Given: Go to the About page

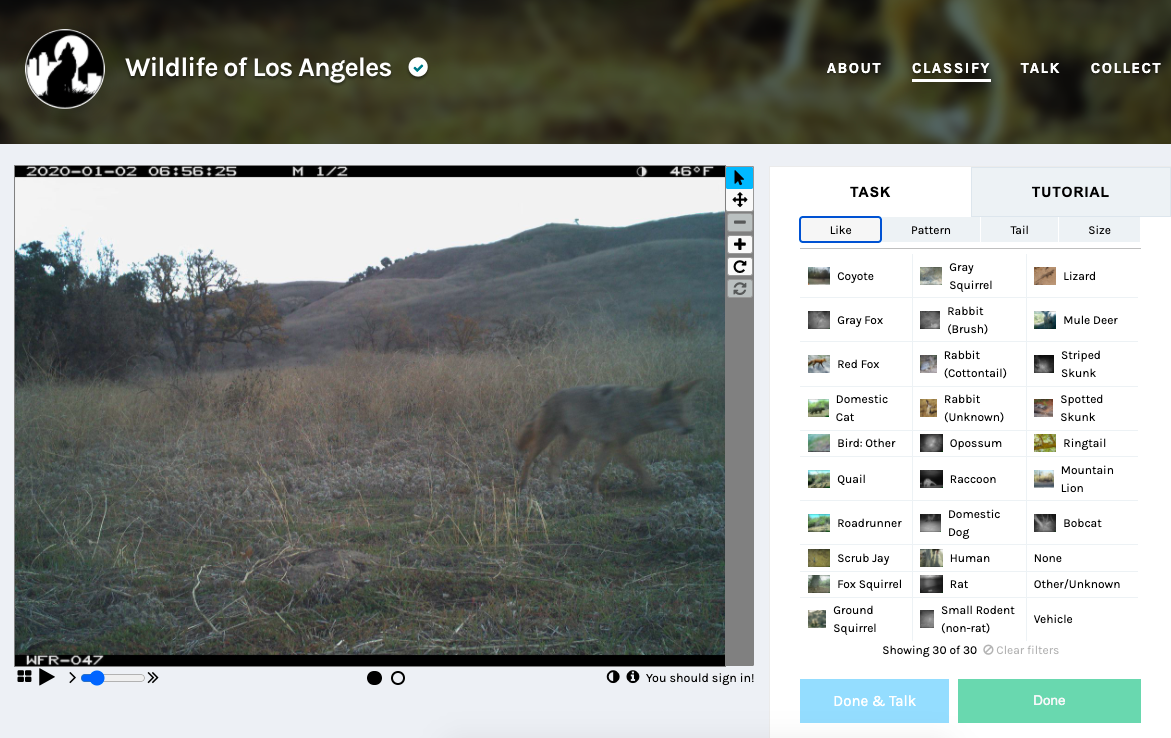Looking at the screenshot, I should tap(854, 68).
